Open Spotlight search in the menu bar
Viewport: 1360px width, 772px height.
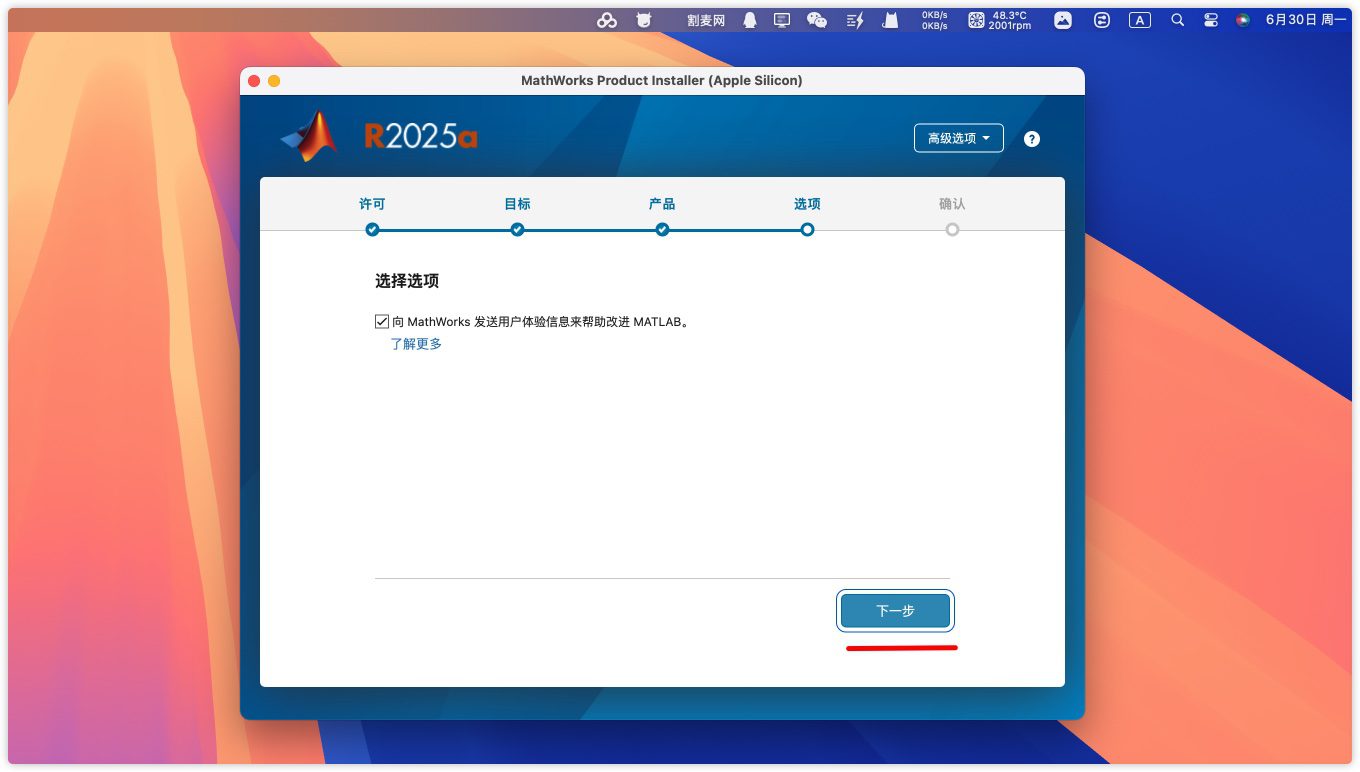(1177, 20)
